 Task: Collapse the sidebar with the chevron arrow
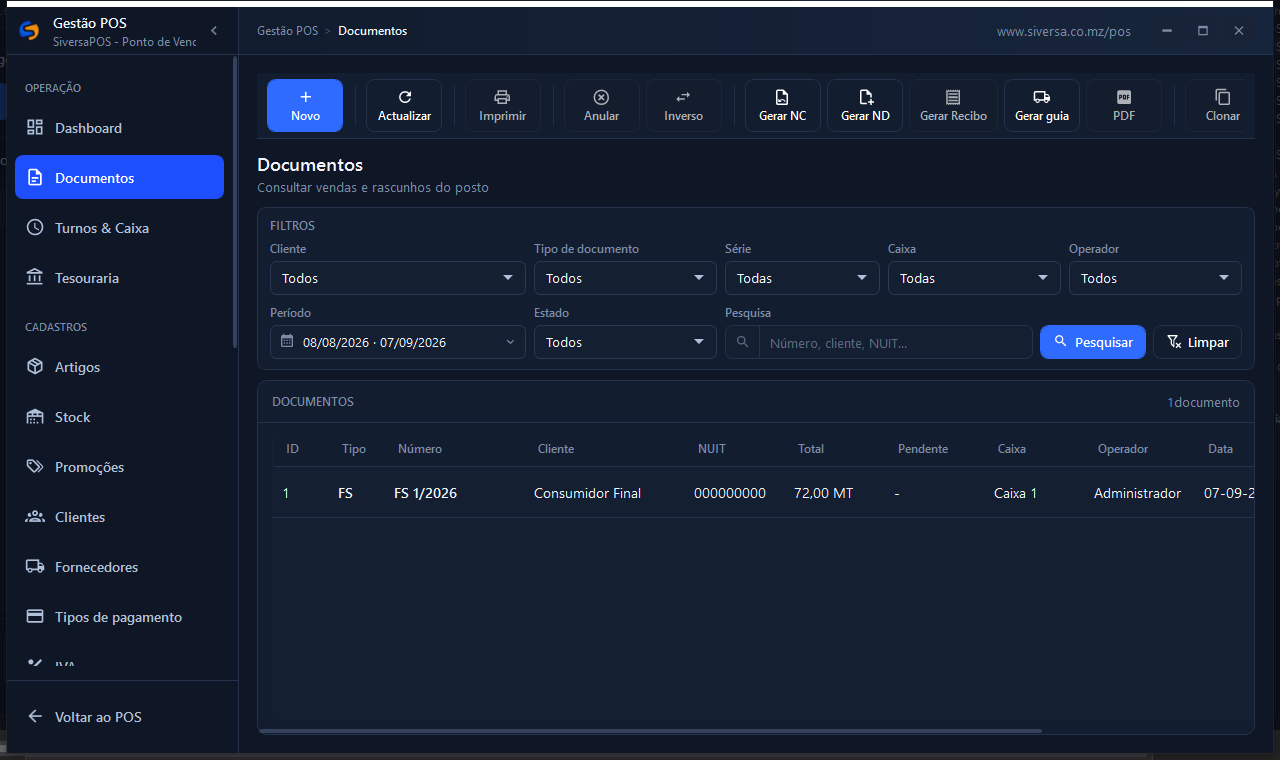pyautogui.click(x=214, y=31)
